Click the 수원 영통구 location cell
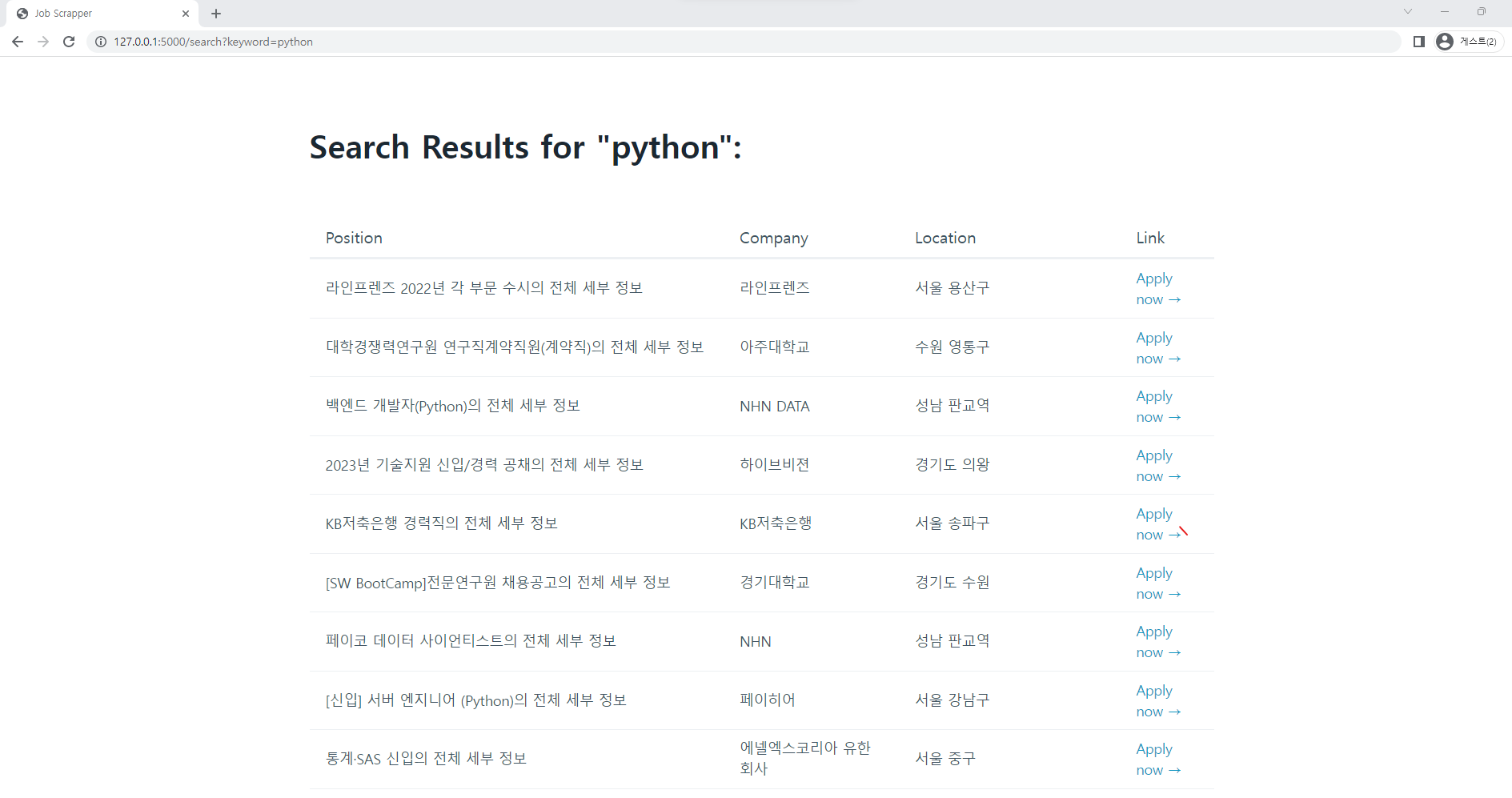Screen dimensions: 1512x798 coord(953,347)
